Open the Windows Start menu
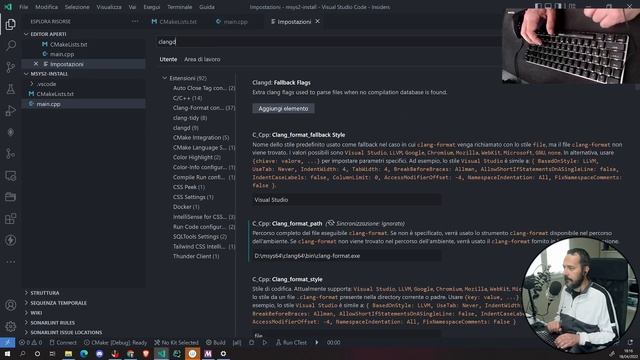Image resolution: width=640 pixels, height=360 pixels. click(7, 354)
